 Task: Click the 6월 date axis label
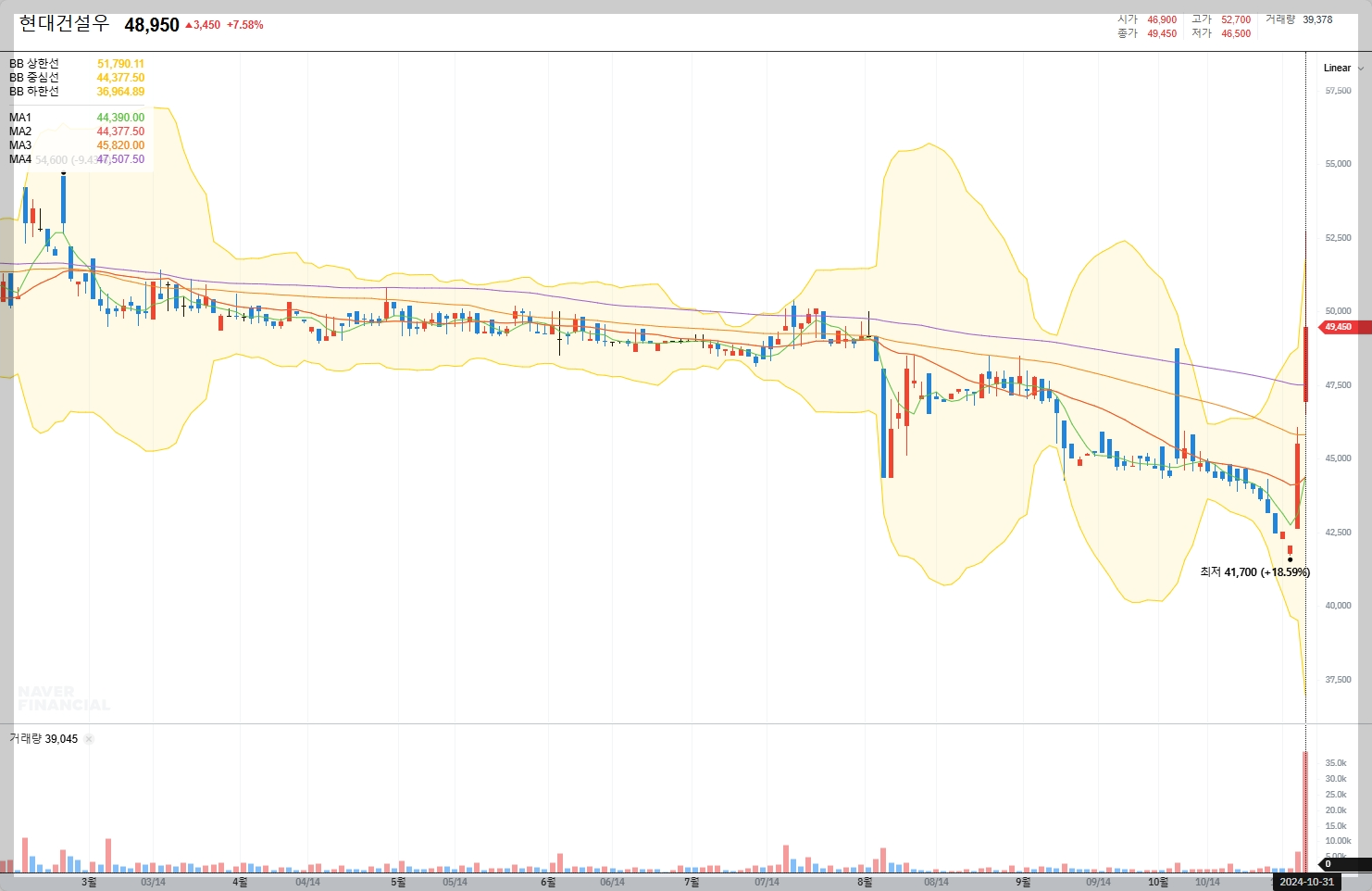click(x=548, y=882)
